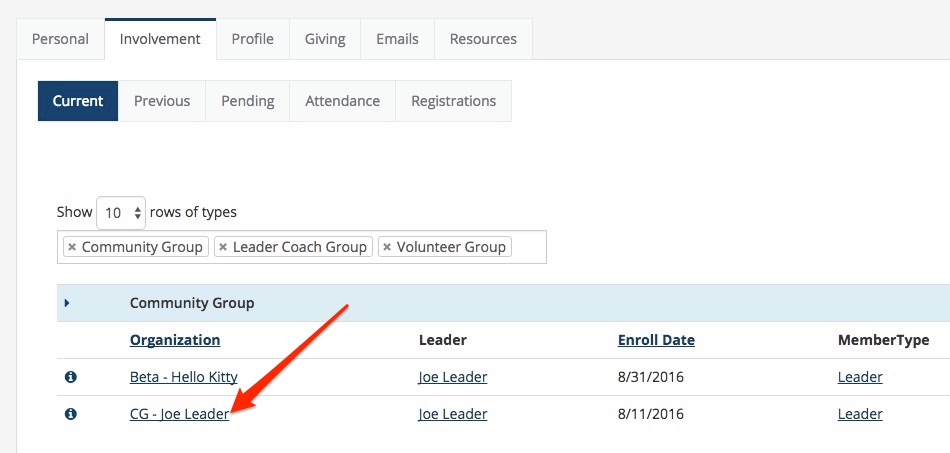Switch to the Personal tab
This screenshot has height=453, width=950.
coord(60,39)
